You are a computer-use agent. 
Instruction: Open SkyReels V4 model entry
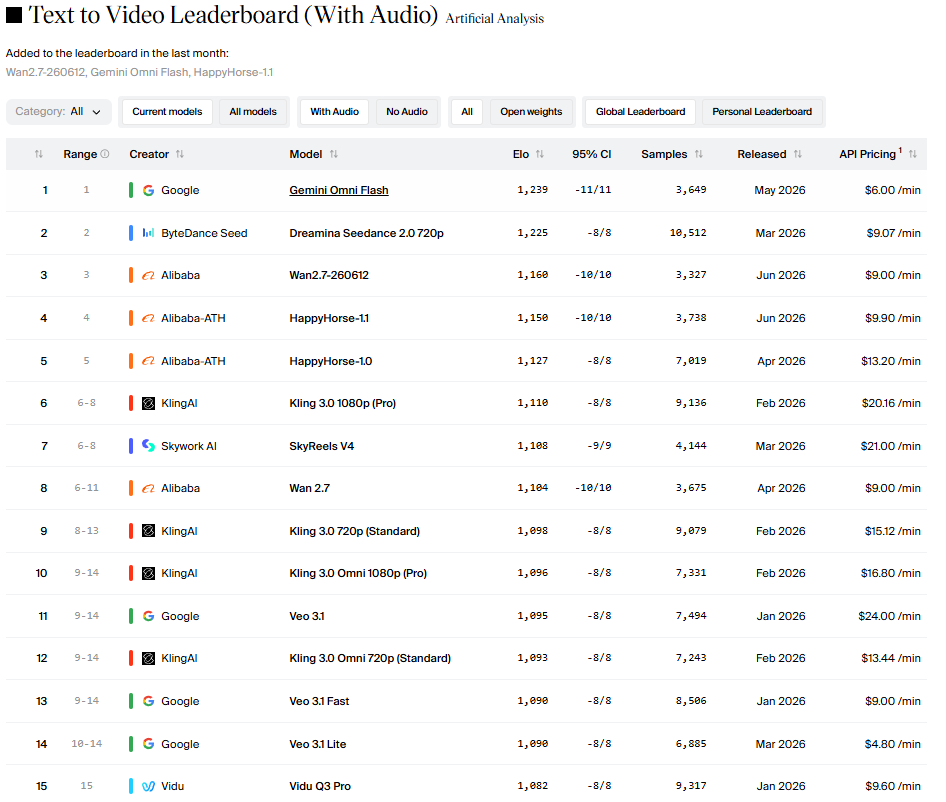pyautogui.click(x=322, y=446)
